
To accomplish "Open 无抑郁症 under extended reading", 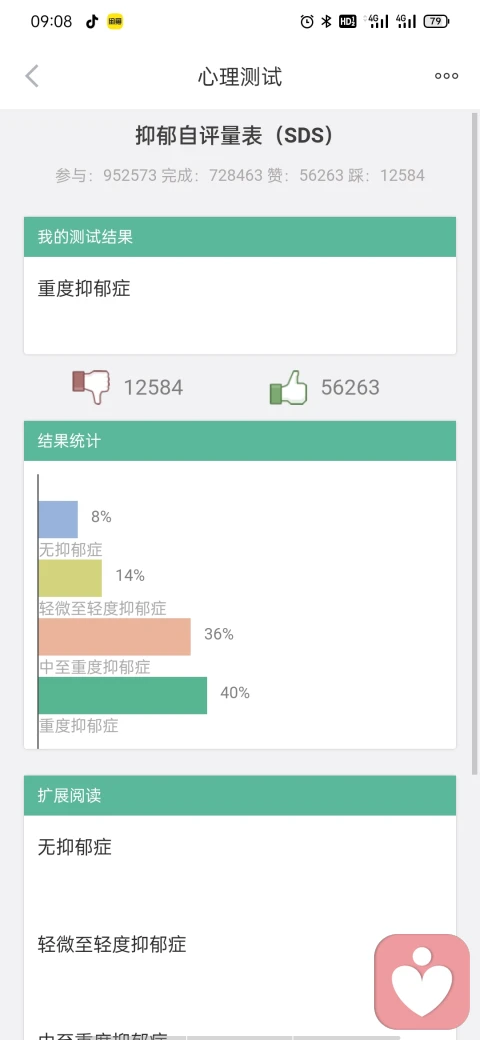I will [74, 847].
